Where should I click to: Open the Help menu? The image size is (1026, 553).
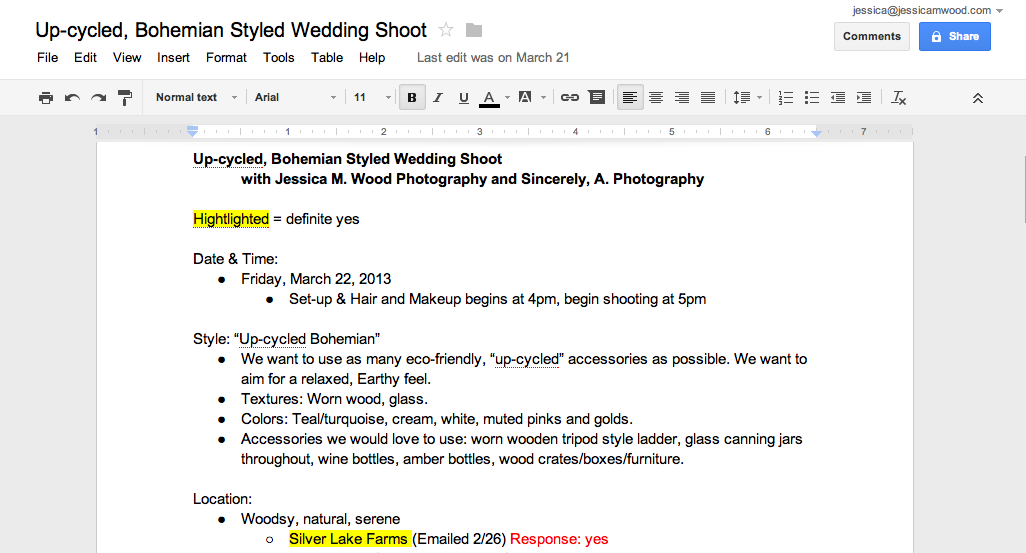(372, 58)
